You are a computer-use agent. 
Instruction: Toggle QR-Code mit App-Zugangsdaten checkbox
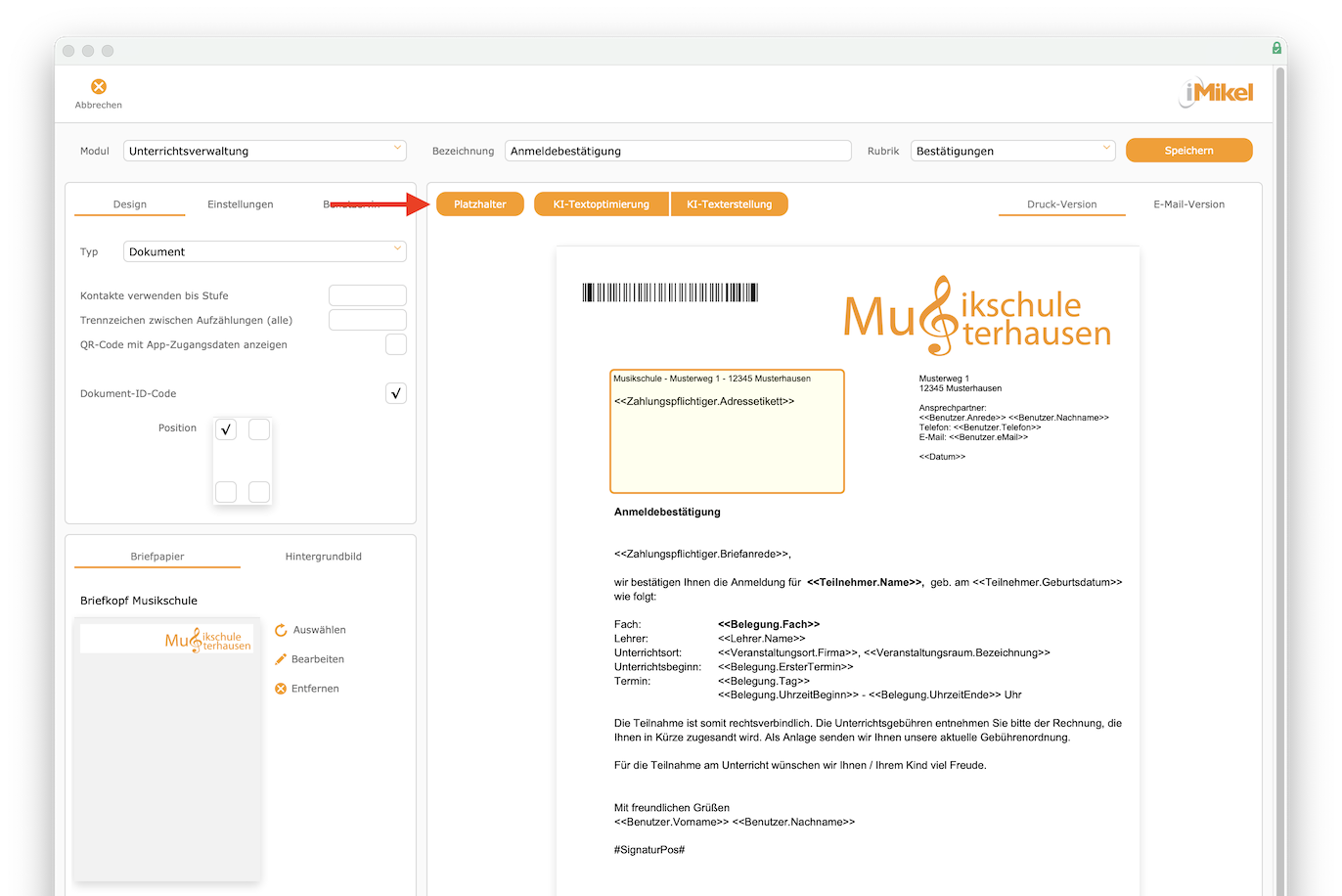(396, 344)
